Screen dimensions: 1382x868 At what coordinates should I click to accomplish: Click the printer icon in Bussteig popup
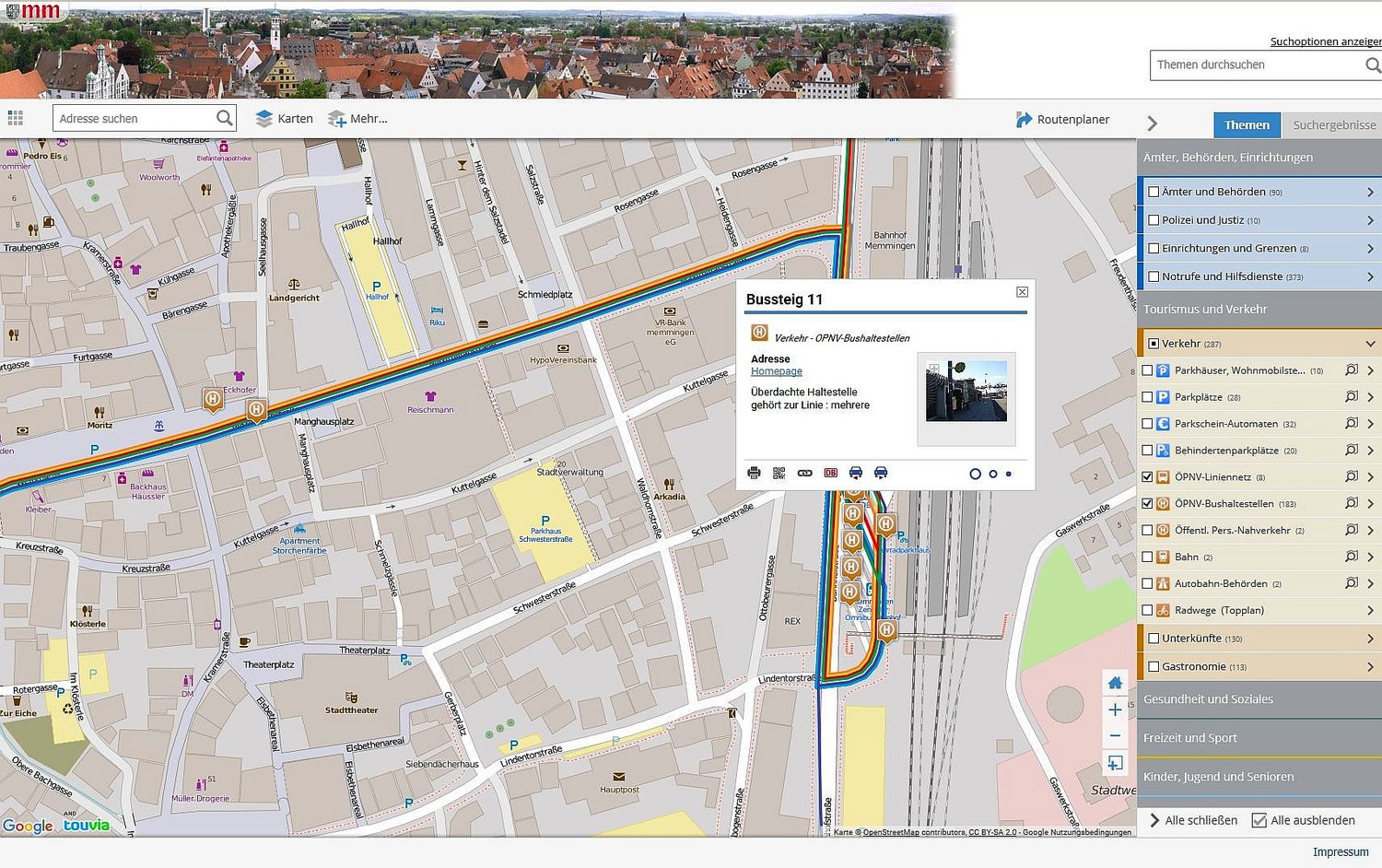pyautogui.click(x=754, y=473)
